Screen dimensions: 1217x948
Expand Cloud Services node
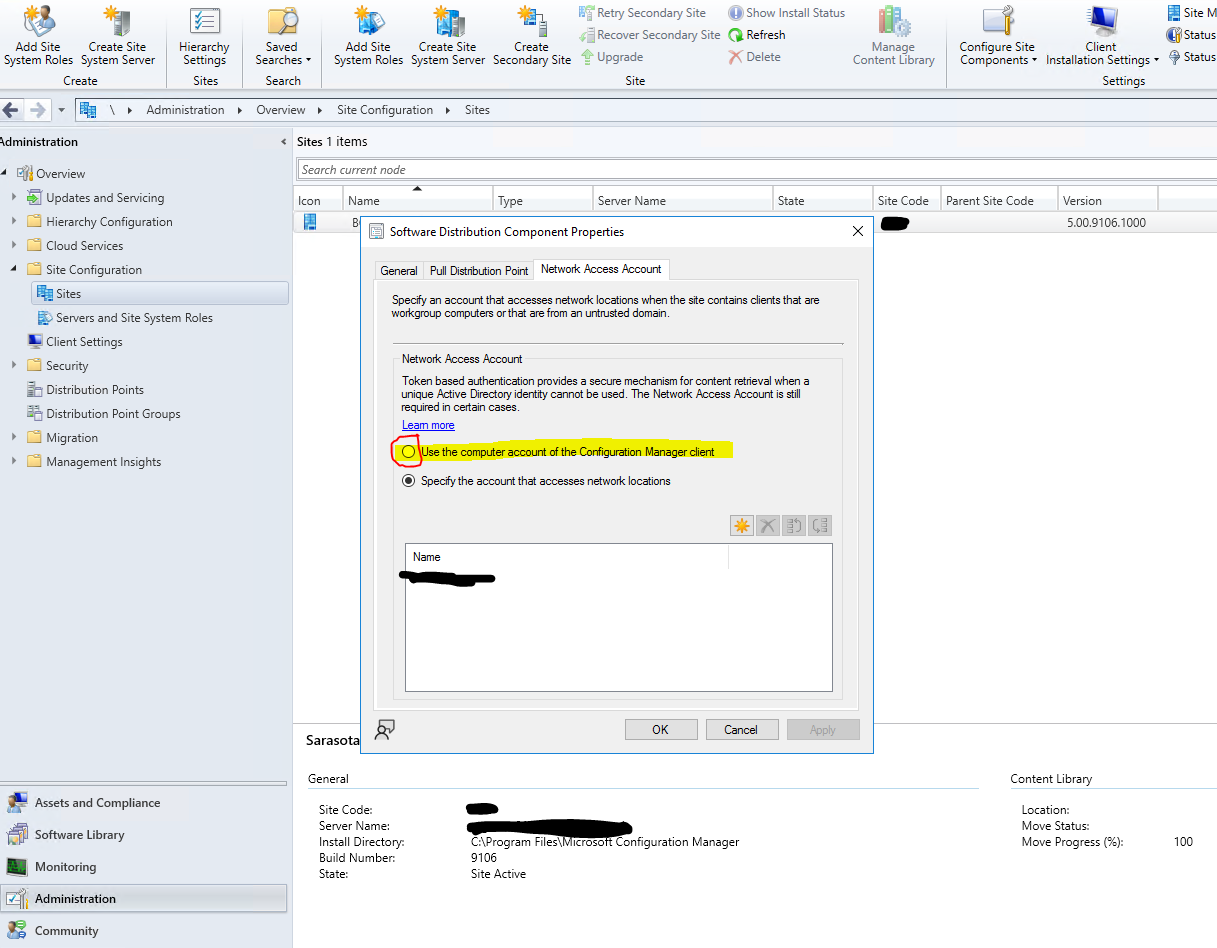[x=14, y=245]
